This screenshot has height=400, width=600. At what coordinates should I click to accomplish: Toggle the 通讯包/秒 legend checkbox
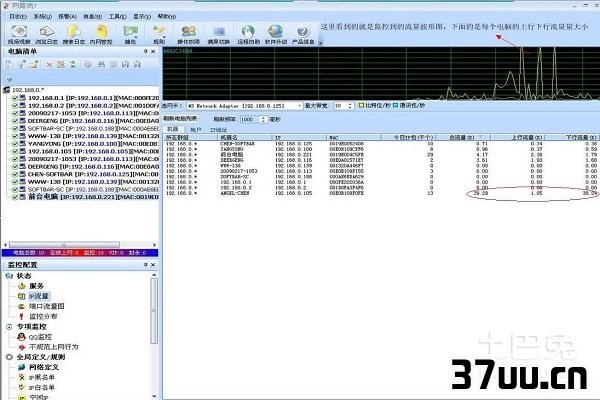tap(395, 105)
